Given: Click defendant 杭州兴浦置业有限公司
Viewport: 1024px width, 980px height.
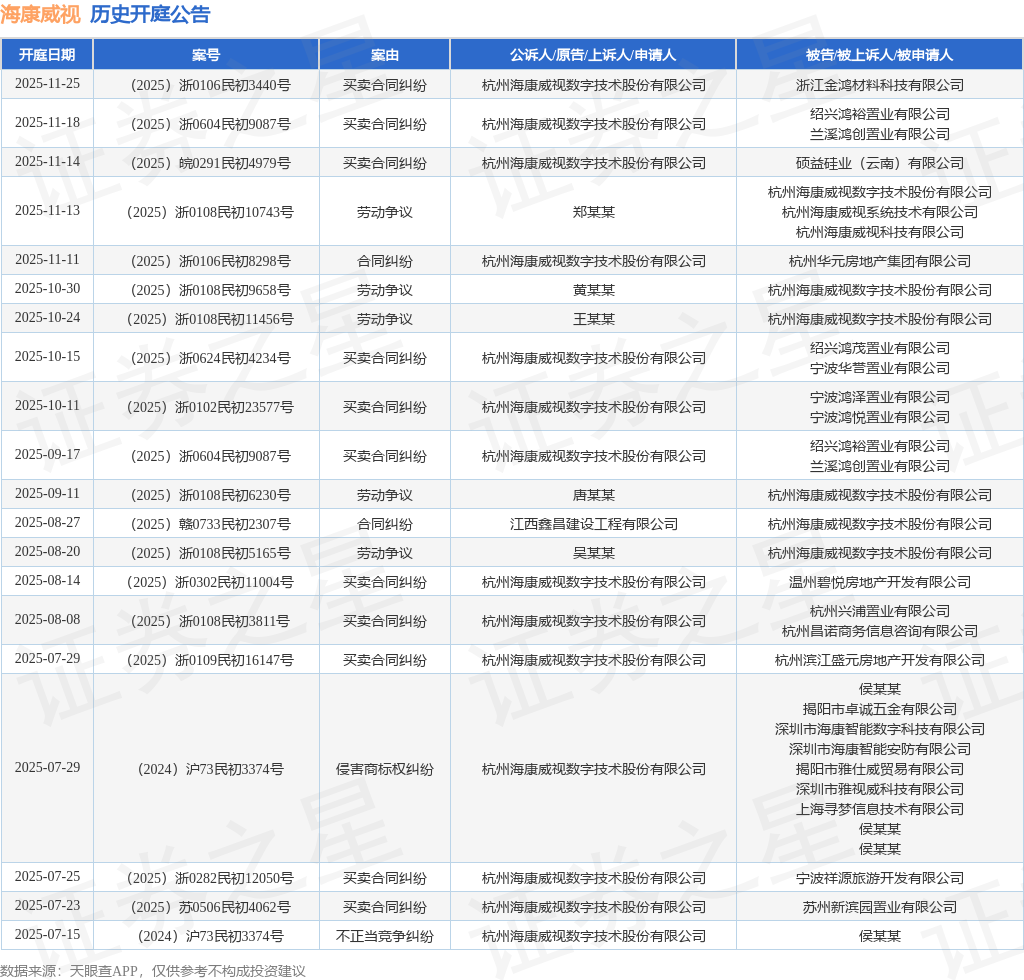Looking at the screenshot, I should 880,611.
